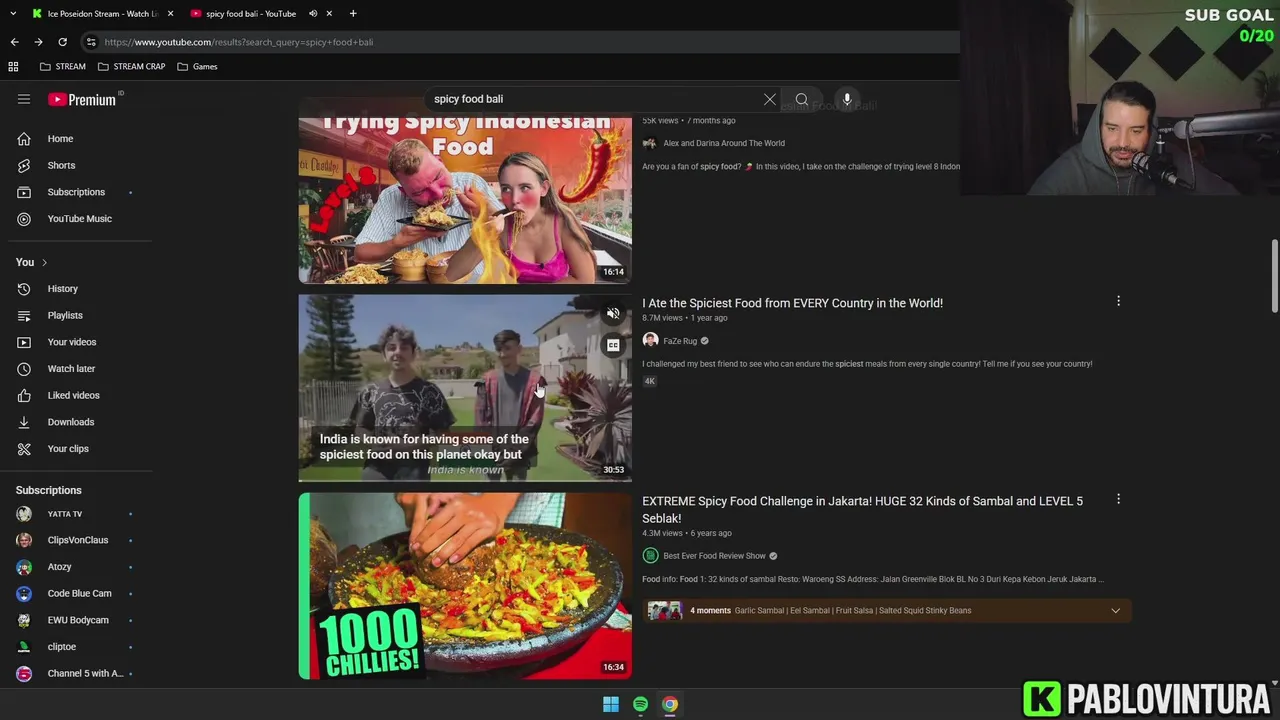1280x720 pixels.
Task: Expand the You section chevron
Action: pyautogui.click(x=44, y=262)
